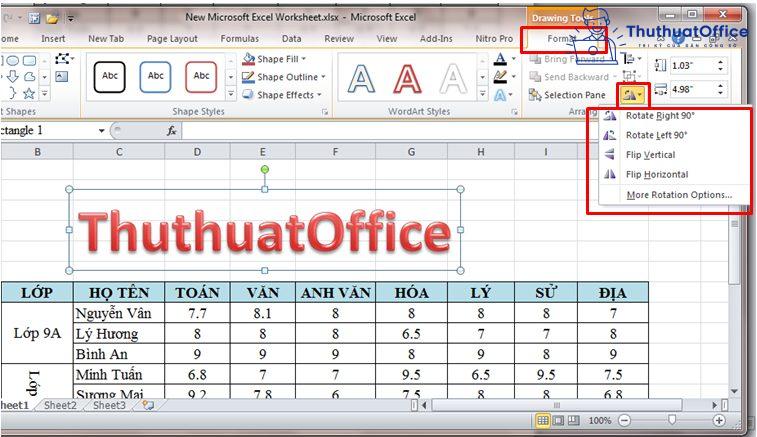This screenshot has height=437, width=757.
Task: Switch to the Insert ribbon tab
Action: coord(53,39)
